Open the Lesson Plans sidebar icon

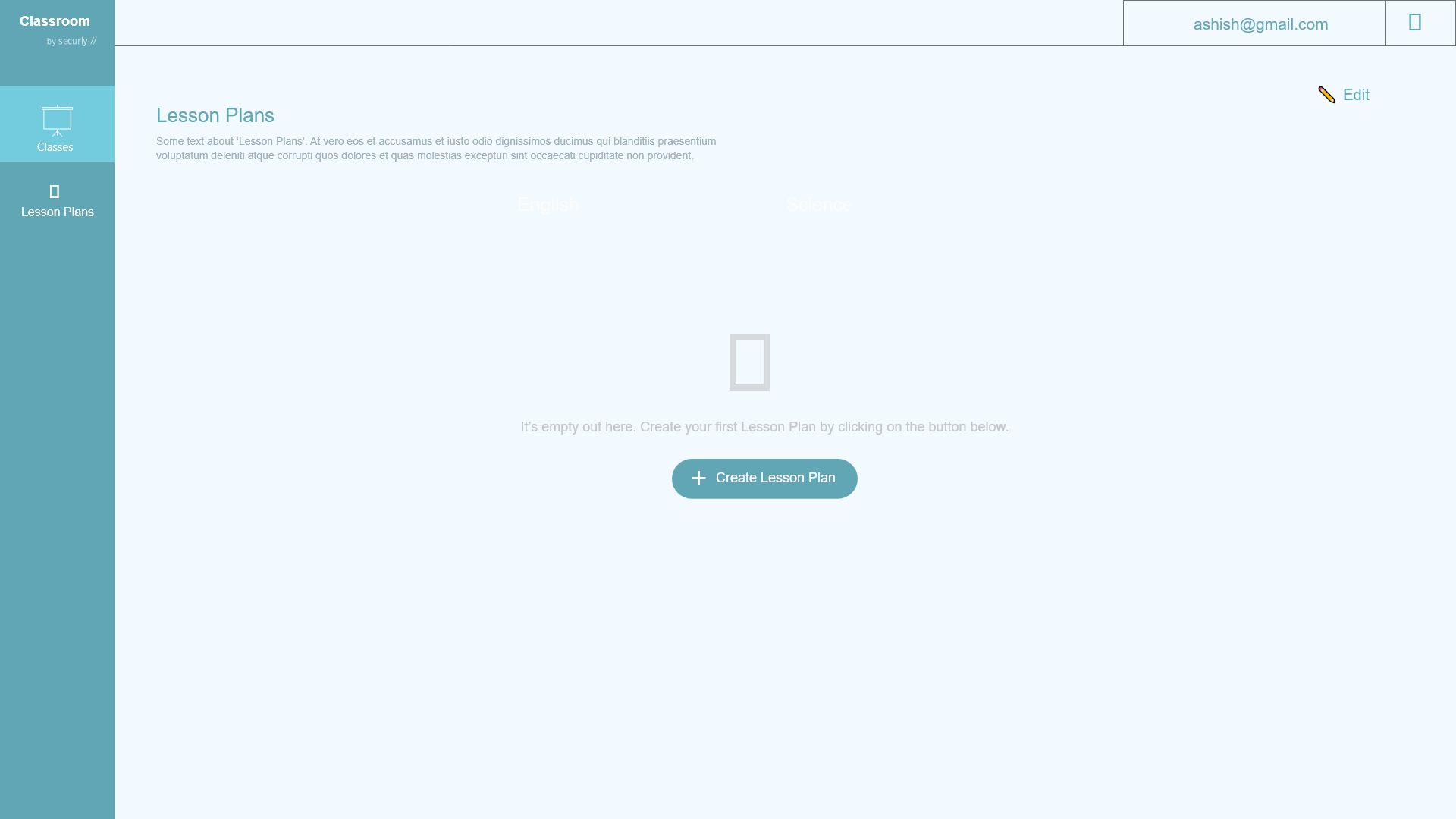pos(54,190)
